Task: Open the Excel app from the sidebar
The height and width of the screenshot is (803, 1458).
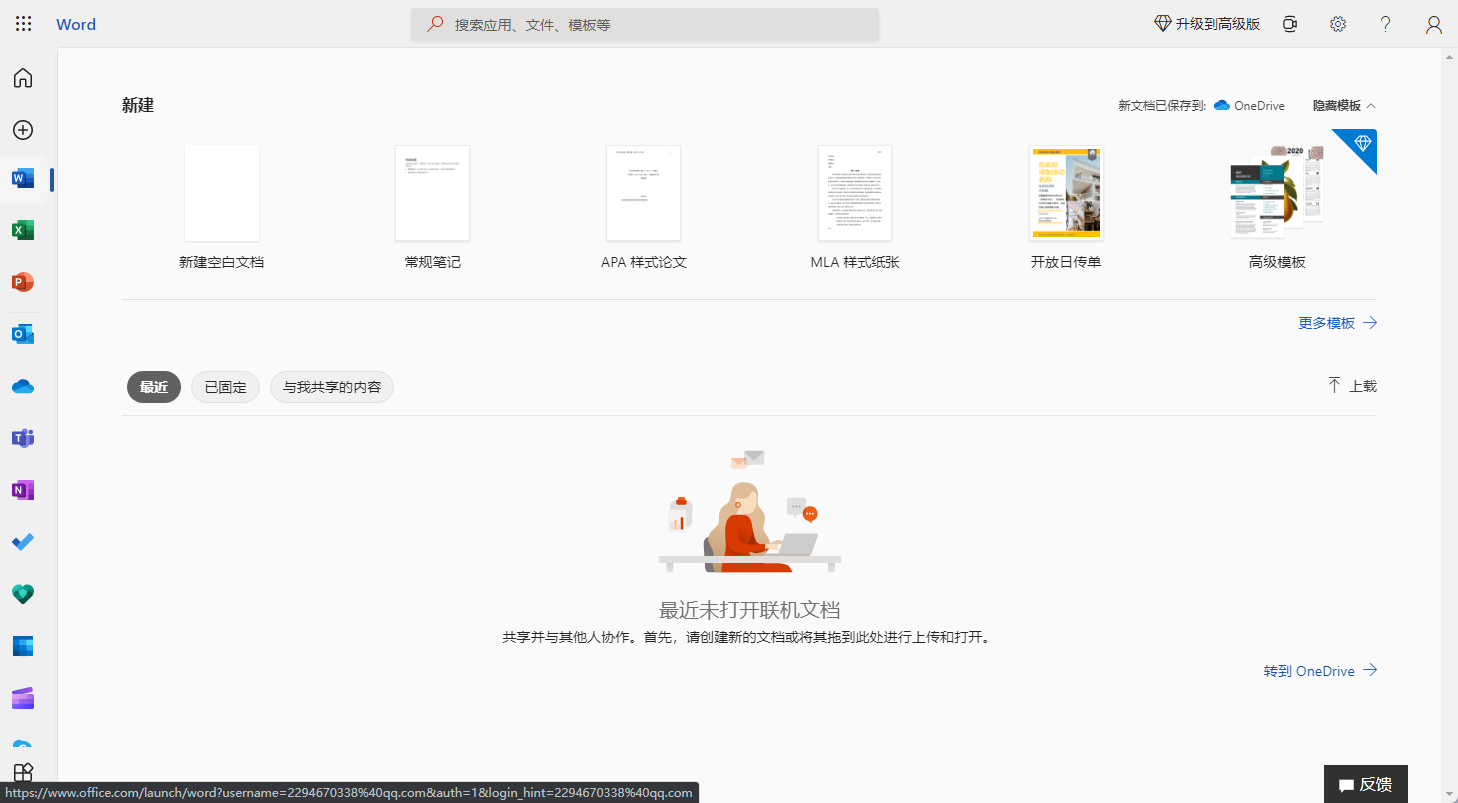Action: (22, 229)
